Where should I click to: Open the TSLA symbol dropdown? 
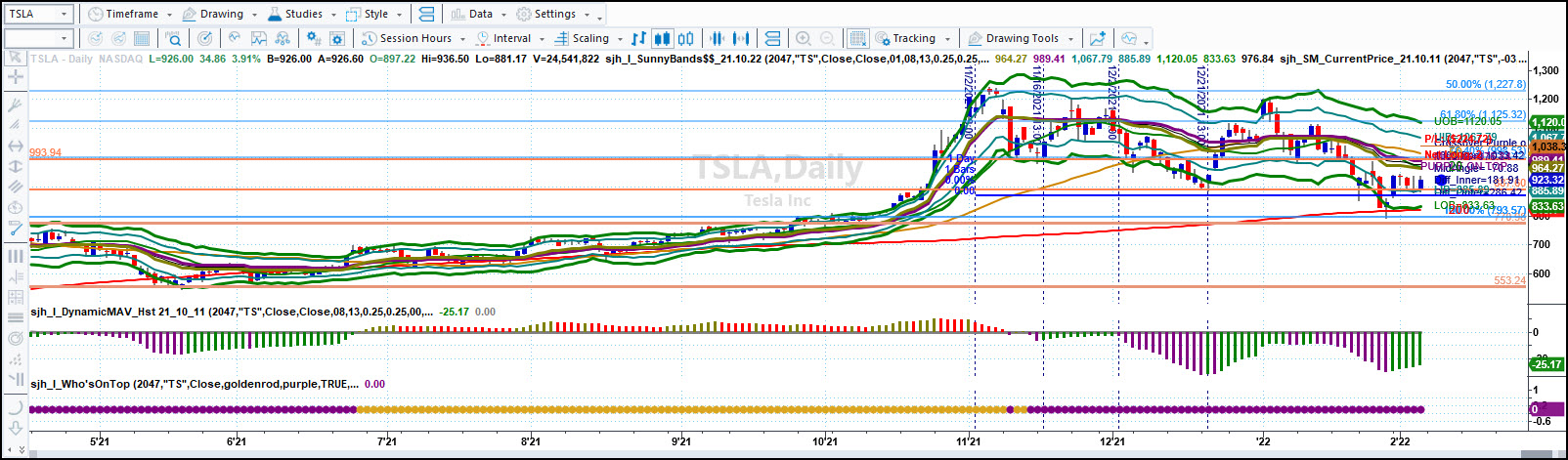coord(65,14)
